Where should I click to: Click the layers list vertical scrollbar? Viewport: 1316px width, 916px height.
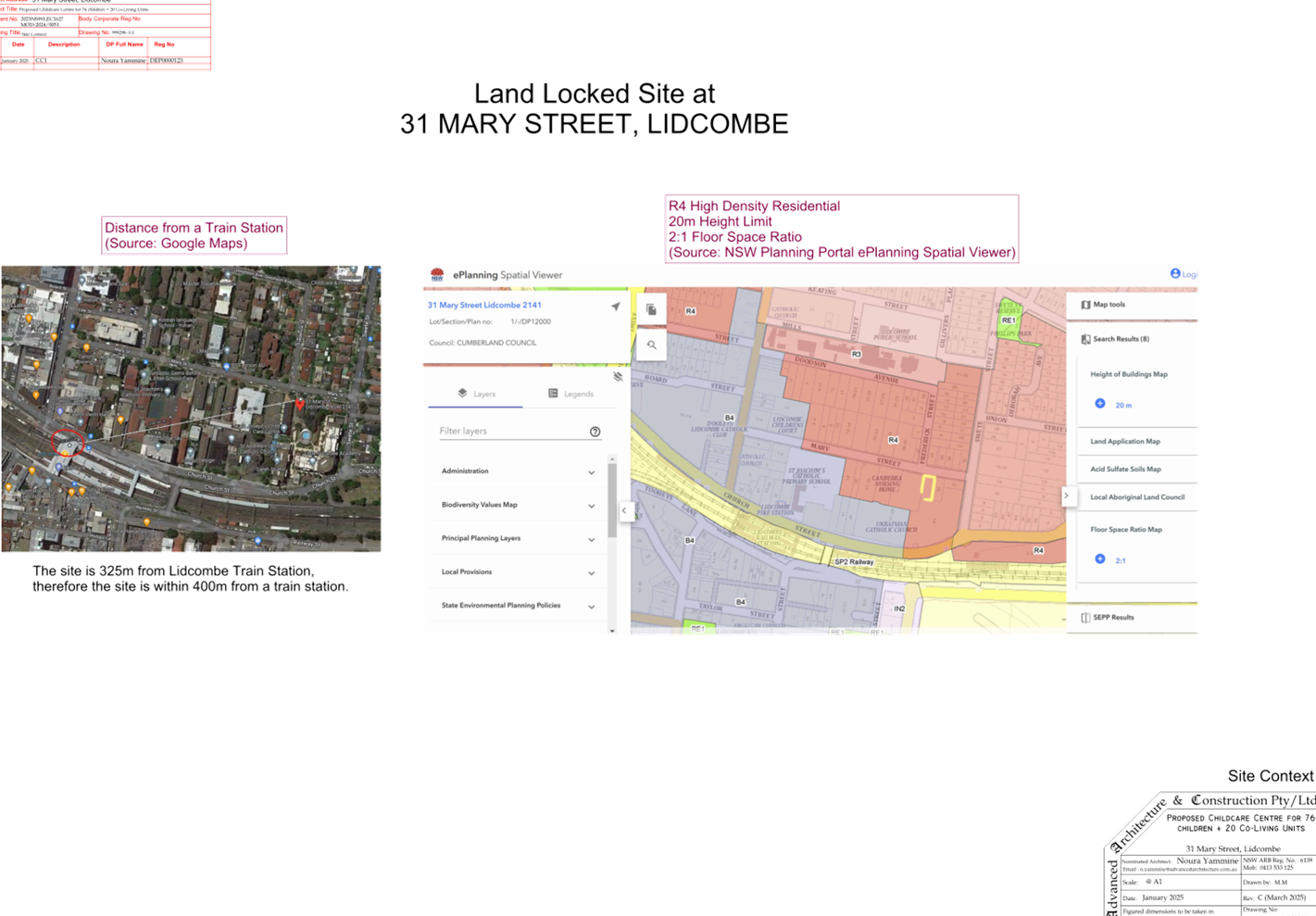point(611,500)
